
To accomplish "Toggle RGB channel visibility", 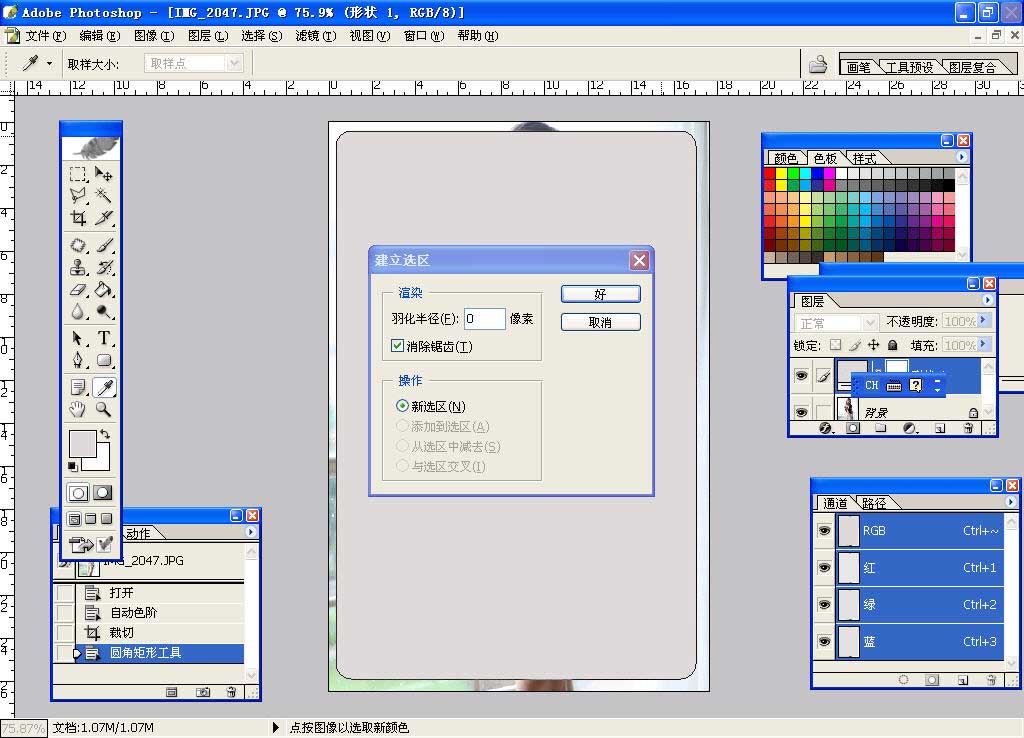I will click(824, 530).
